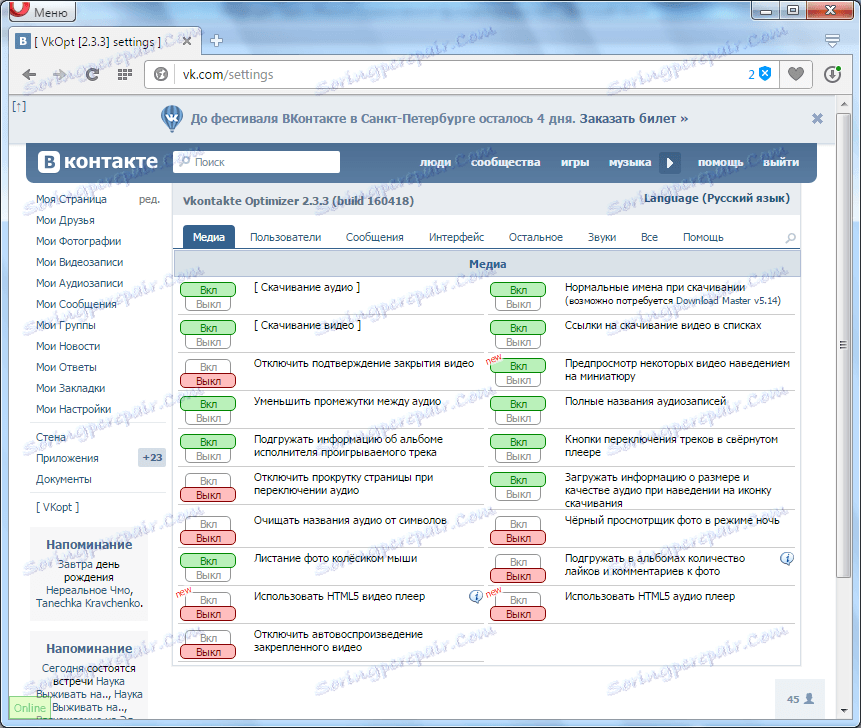Enable Отключить подтверждение закрытия видео with Вкл
This screenshot has height=728, width=861.
(x=208, y=367)
